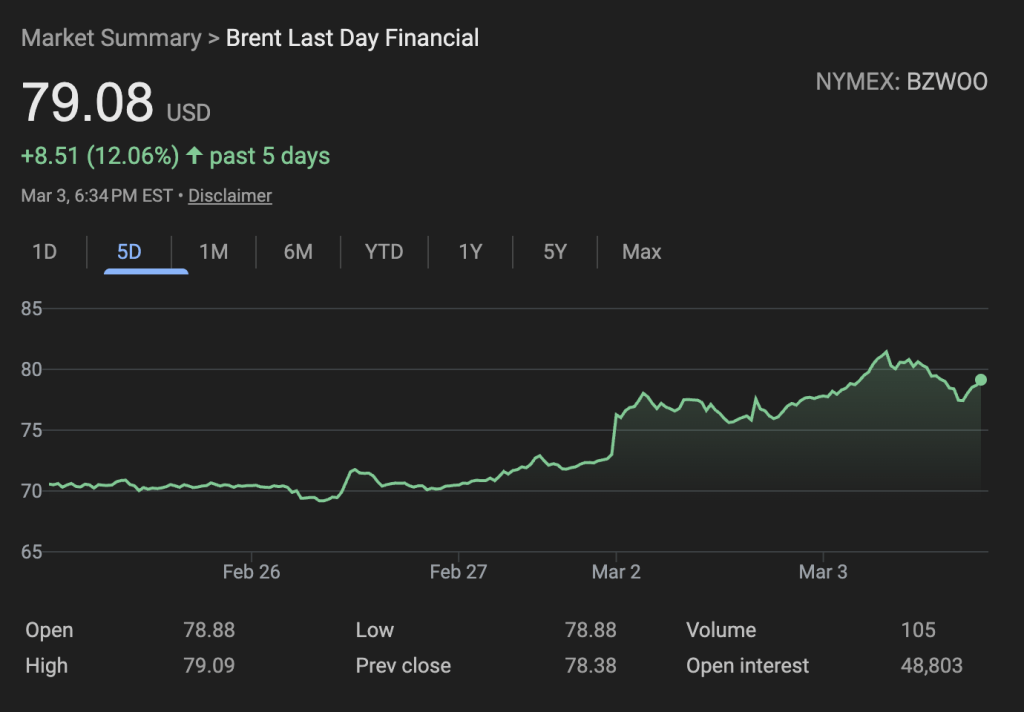Image resolution: width=1024 pixels, height=712 pixels.
Task: Show the Max time range
Action: (641, 252)
